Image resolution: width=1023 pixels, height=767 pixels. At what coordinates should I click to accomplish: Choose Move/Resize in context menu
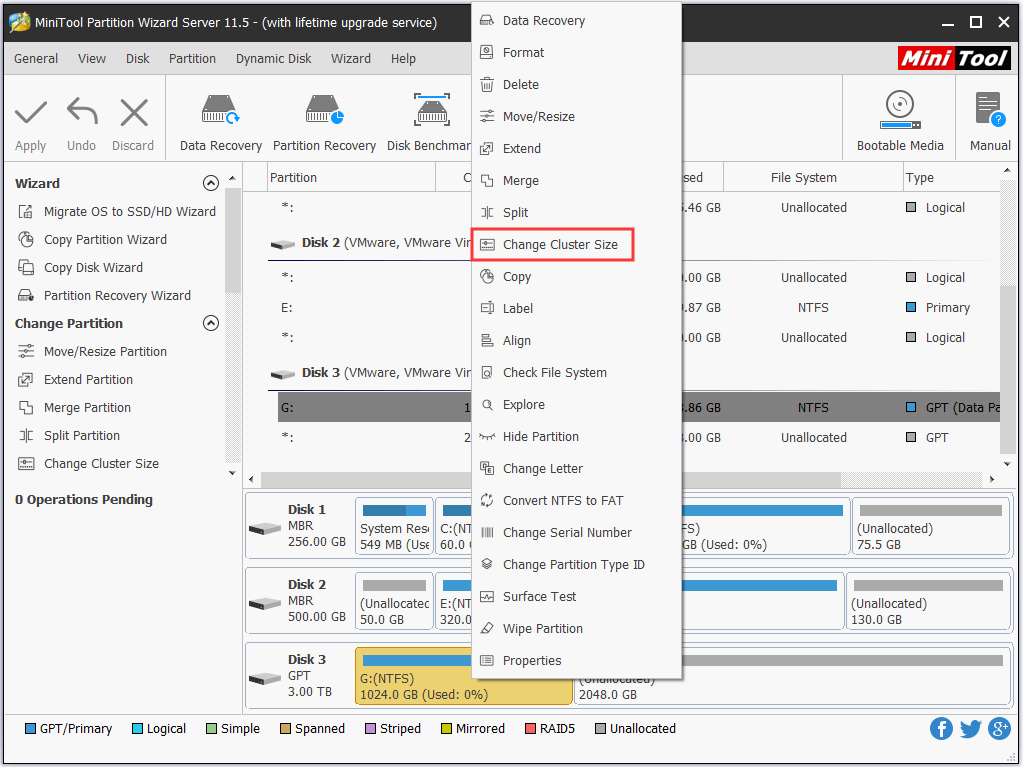click(x=577, y=117)
